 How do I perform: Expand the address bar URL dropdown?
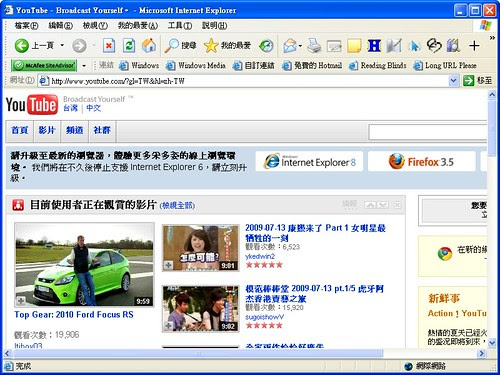tap(453, 80)
